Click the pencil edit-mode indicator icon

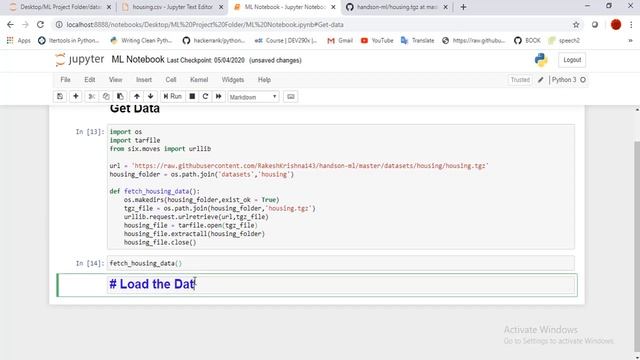click(x=540, y=80)
